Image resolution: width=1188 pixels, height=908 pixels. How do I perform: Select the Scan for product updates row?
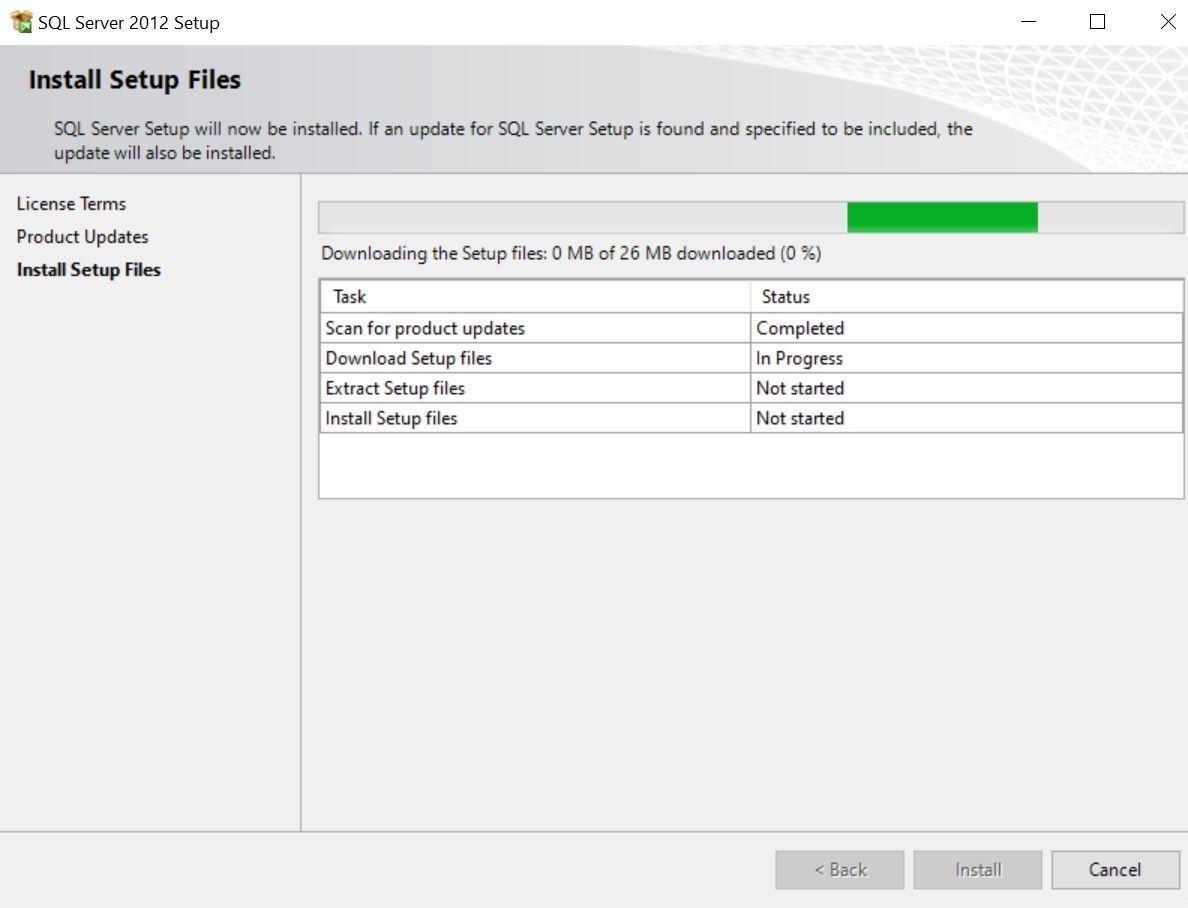coord(425,328)
